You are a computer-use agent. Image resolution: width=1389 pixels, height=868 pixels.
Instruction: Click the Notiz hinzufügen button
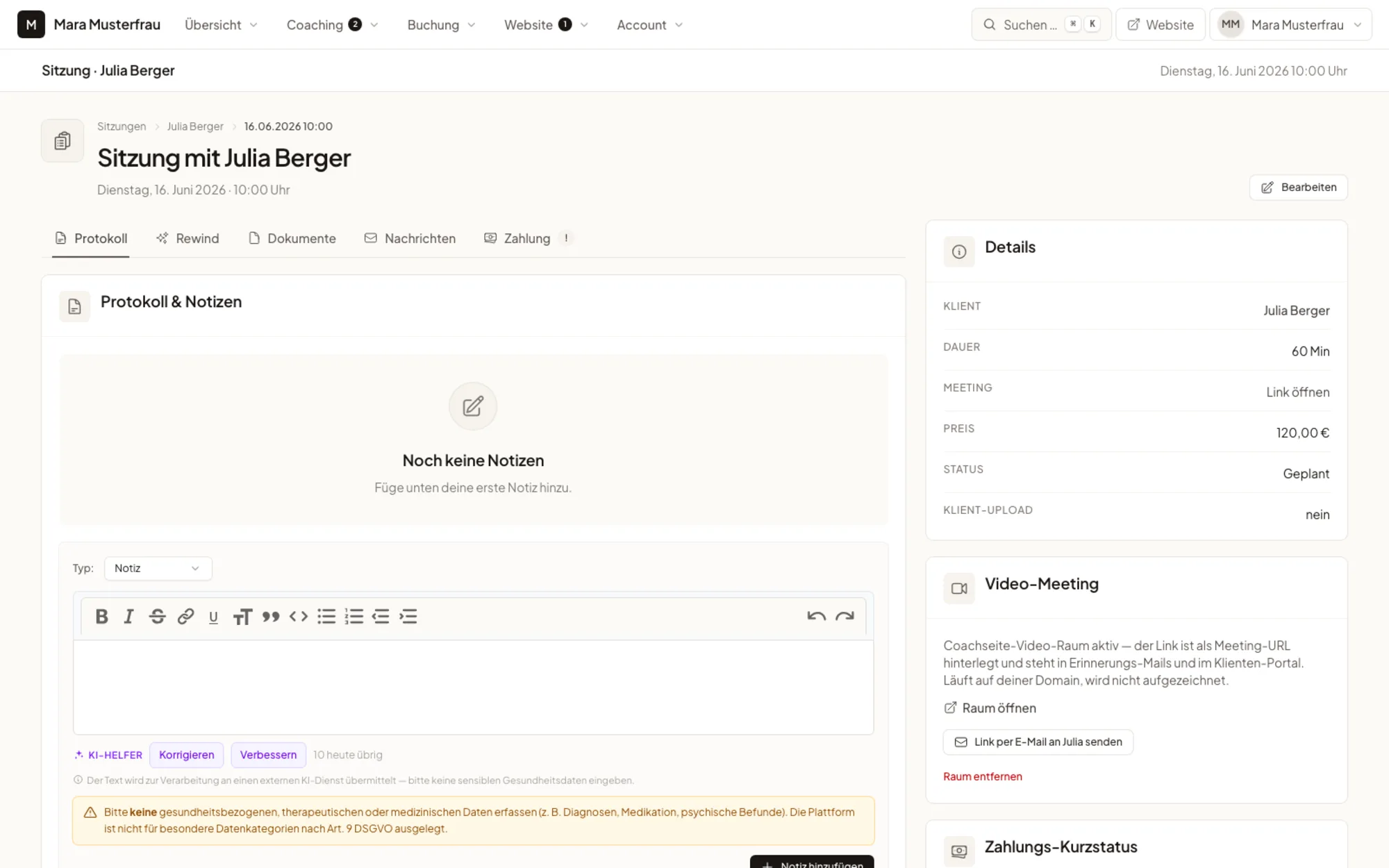pos(812,862)
